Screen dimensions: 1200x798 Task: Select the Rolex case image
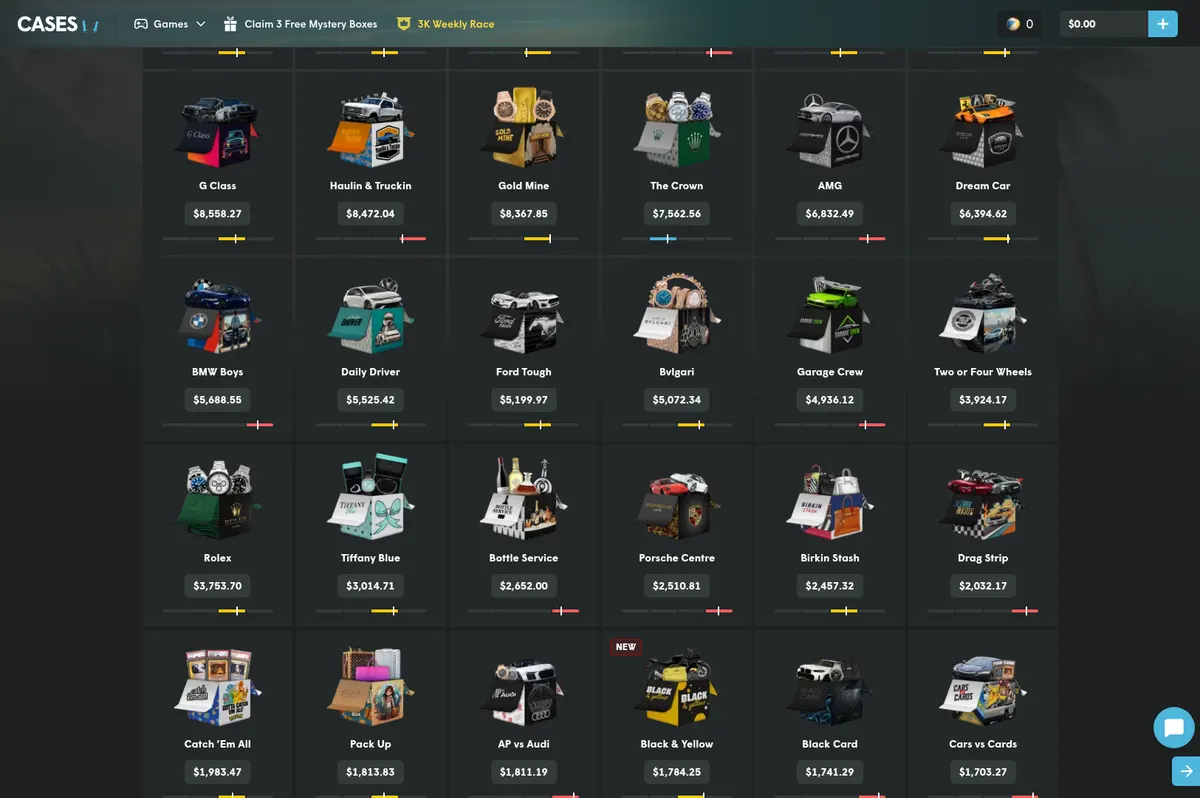(x=218, y=501)
